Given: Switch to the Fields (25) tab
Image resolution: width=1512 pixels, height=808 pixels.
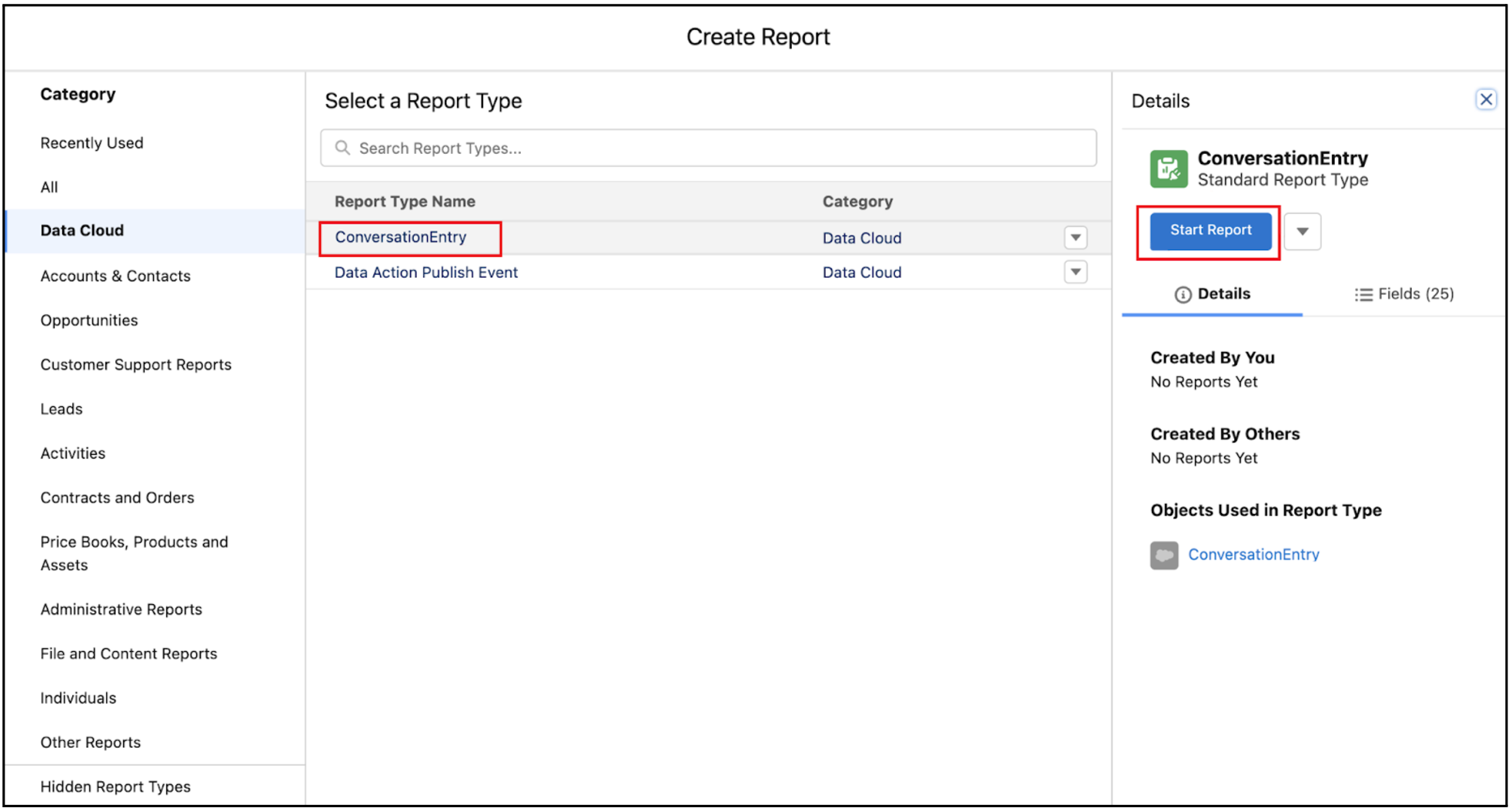Looking at the screenshot, I should (x=1404, y=294).
